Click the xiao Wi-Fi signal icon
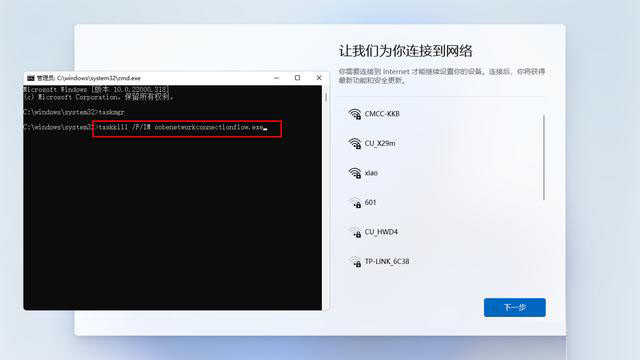 [355, 173]
